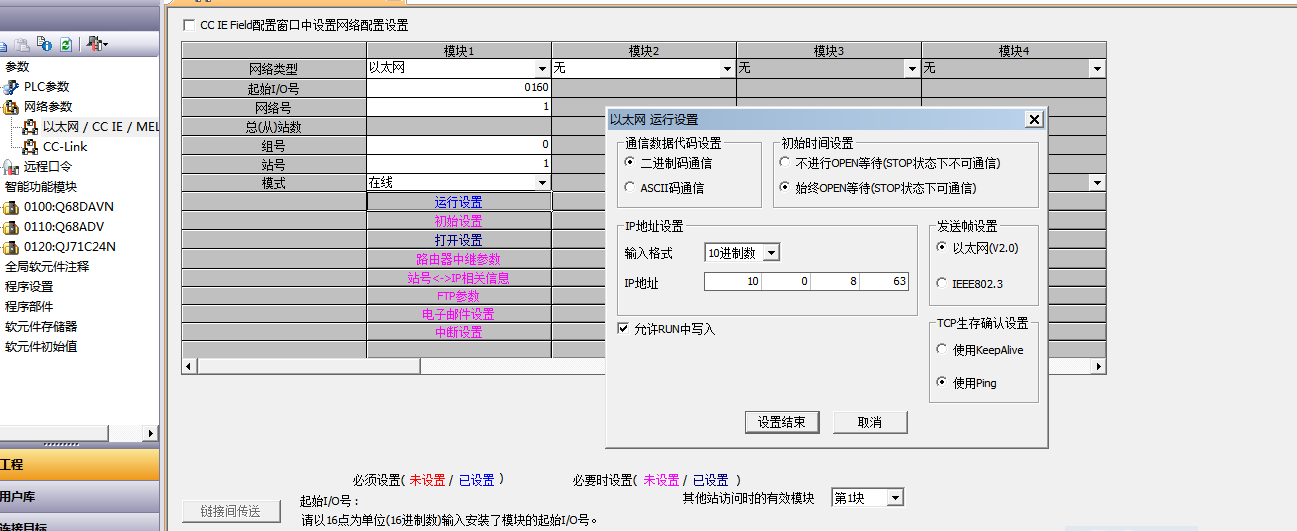Open the PLC参数 item icon
This screenshot has height=531, width=1297.
pyautogui.click(x=11, y=87)
